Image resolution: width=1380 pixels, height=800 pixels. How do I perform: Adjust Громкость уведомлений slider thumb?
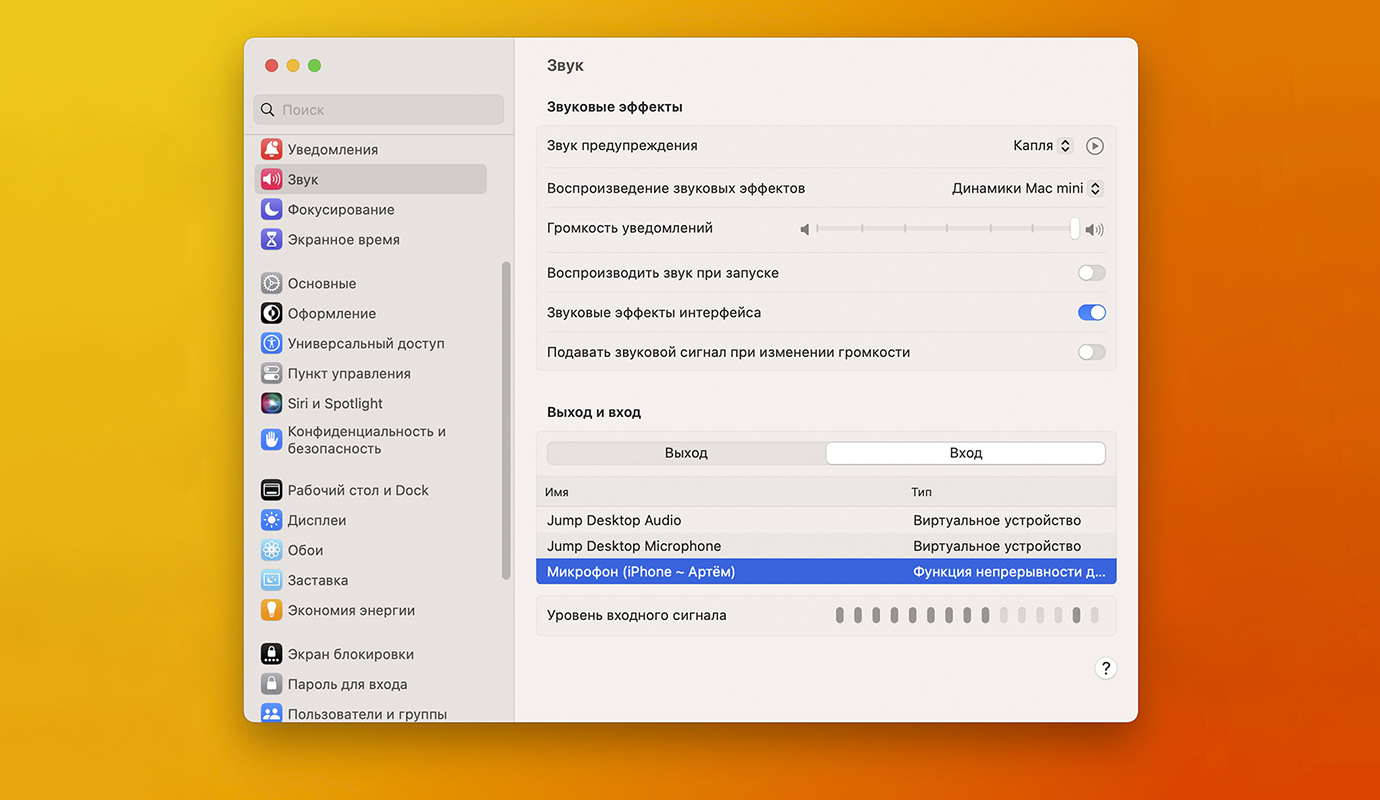[x=1075, y=229]
